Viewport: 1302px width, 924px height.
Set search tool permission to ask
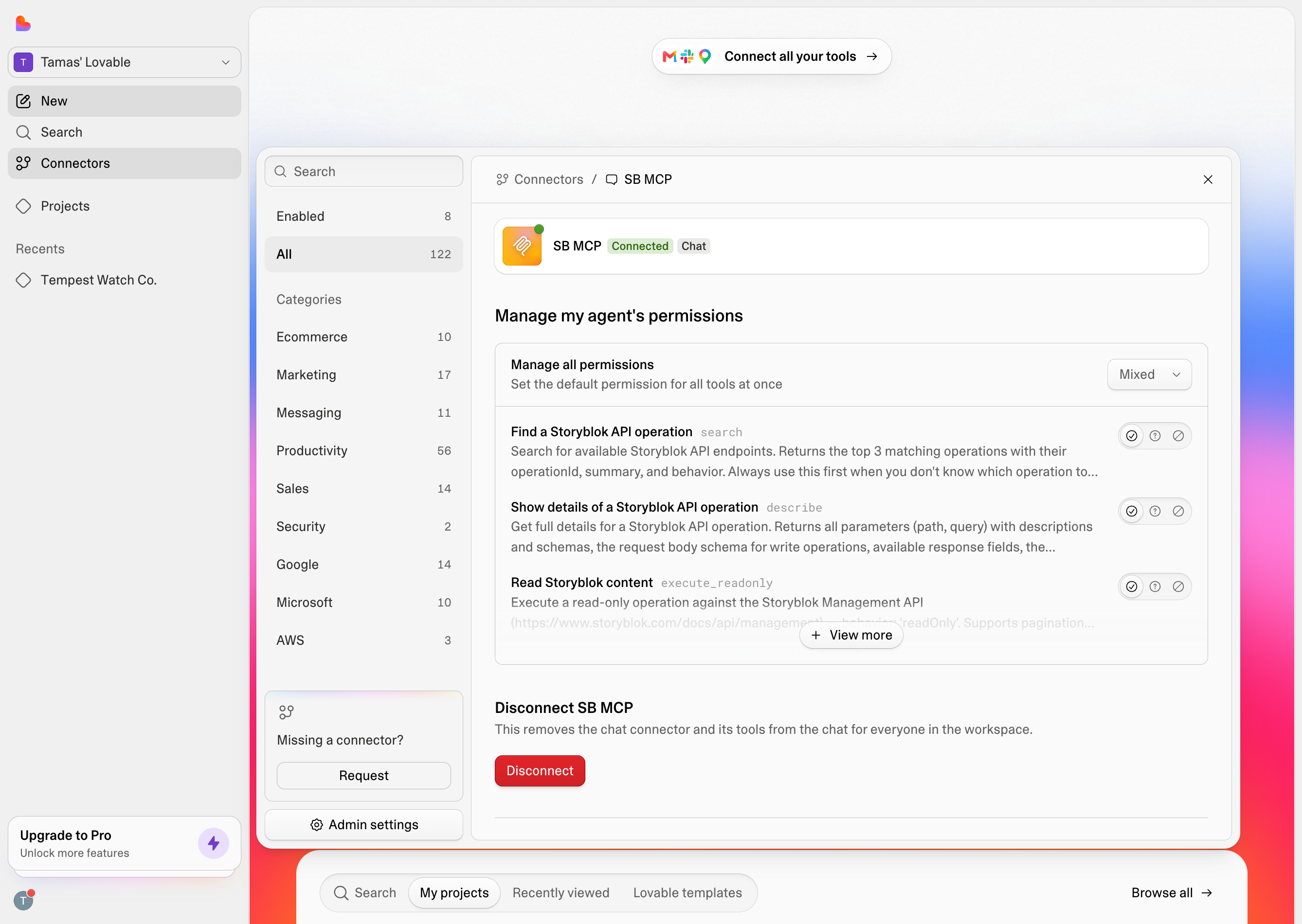(1155, 436)
